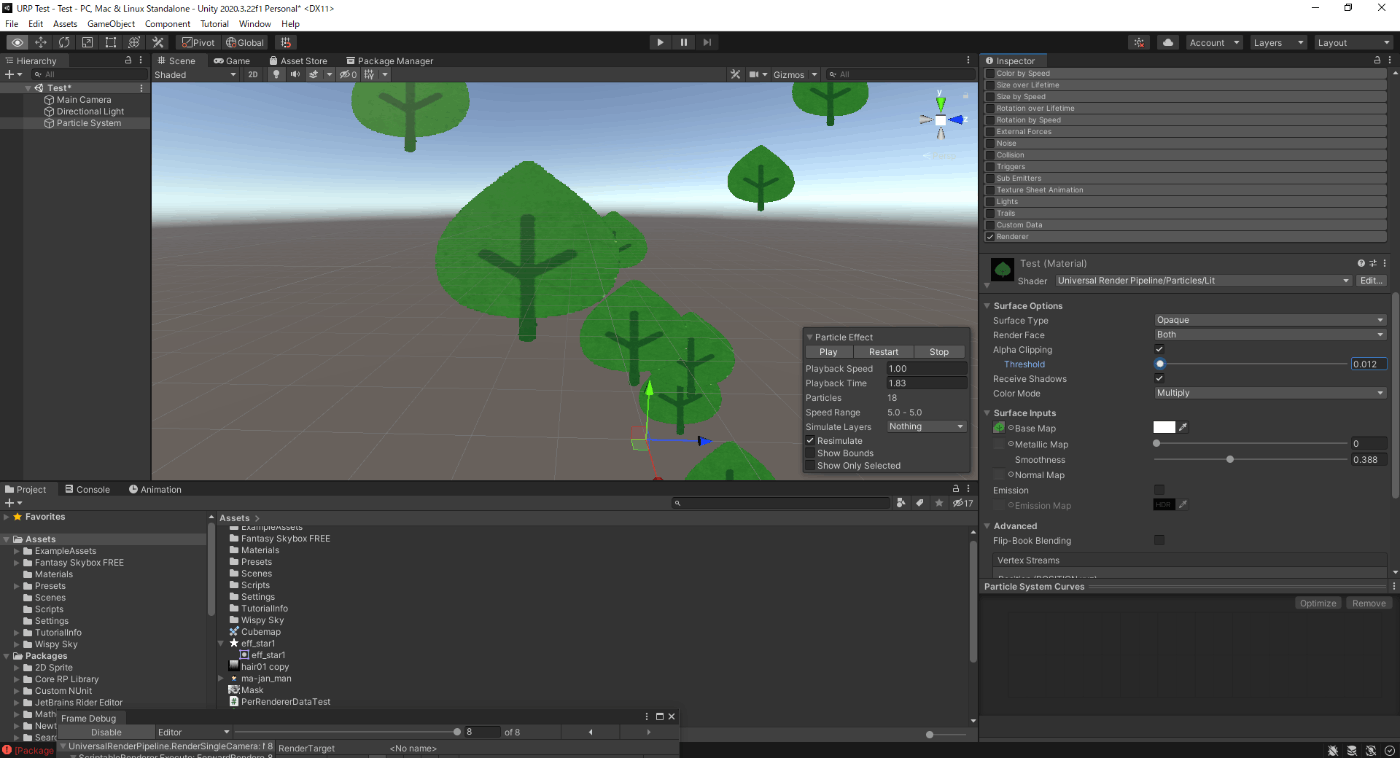
Task: Lock the Inspector panel
Action: [x=1377, y=60]
